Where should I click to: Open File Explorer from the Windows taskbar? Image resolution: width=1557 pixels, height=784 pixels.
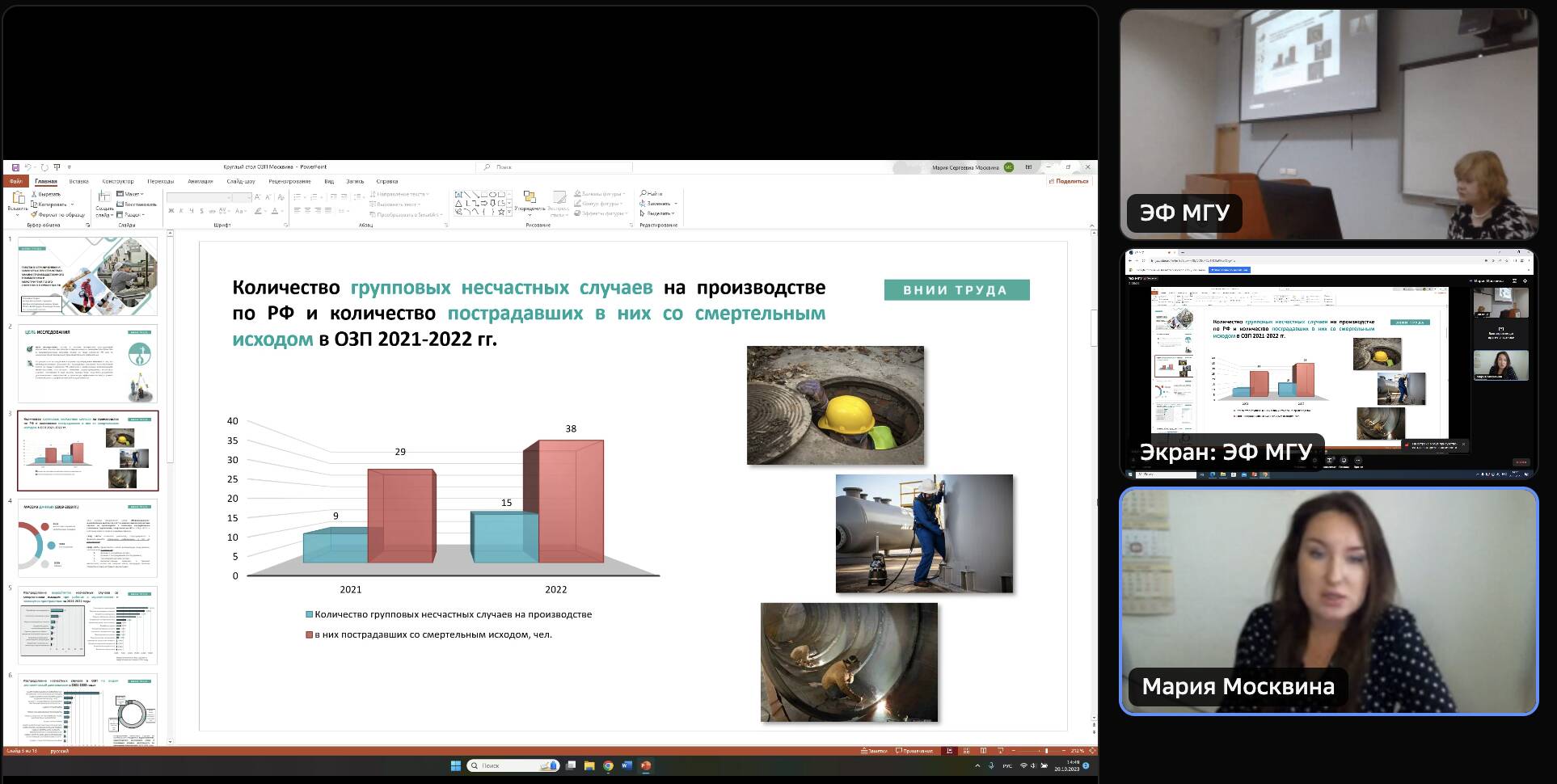coord(589,765)
